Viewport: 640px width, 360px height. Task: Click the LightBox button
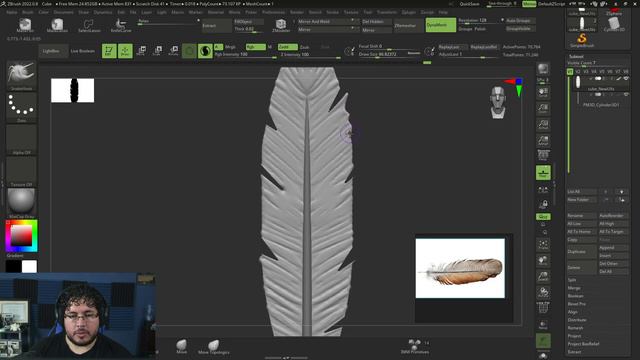pos(53,51)
